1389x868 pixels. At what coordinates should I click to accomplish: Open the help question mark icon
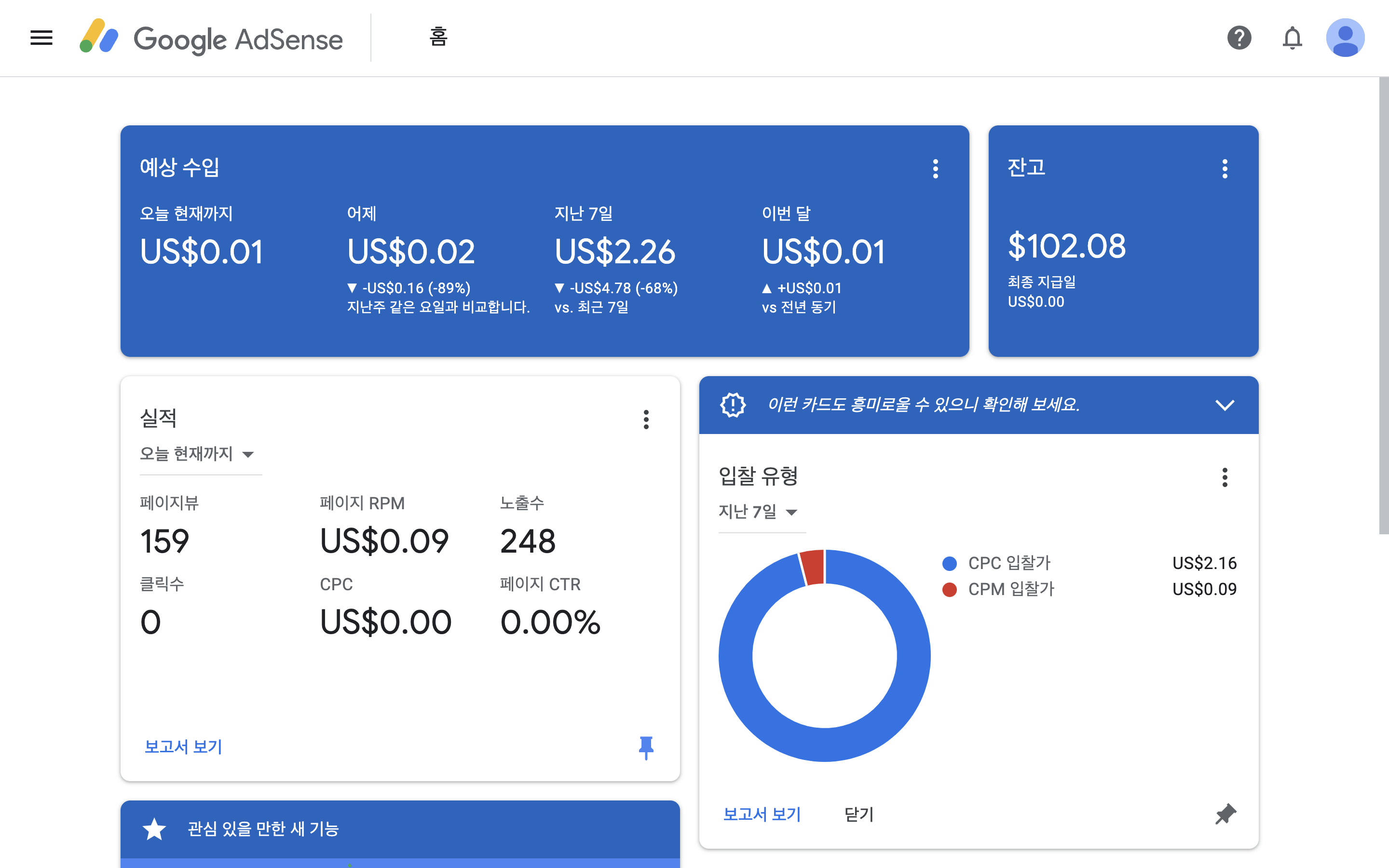(x=1239, y=38)
